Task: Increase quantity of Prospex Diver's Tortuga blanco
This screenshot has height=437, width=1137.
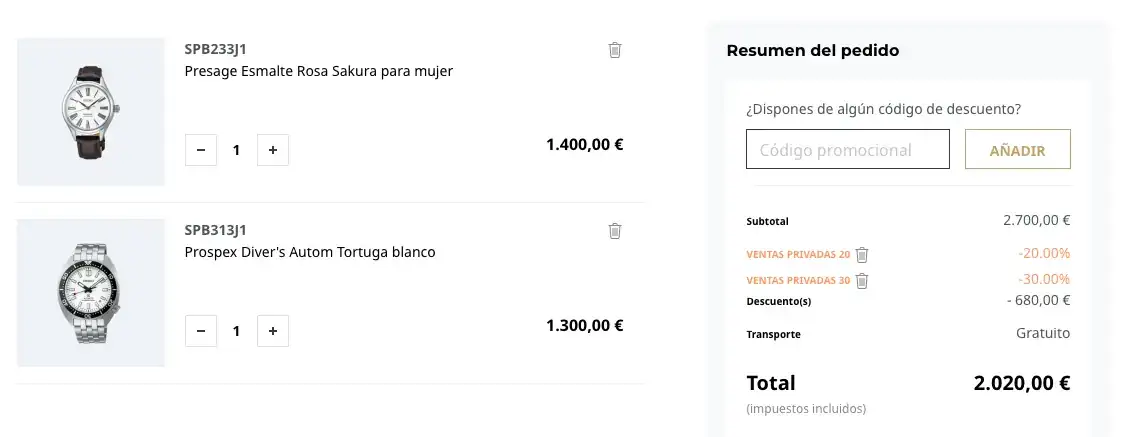Action: click(x=273, y=331)
